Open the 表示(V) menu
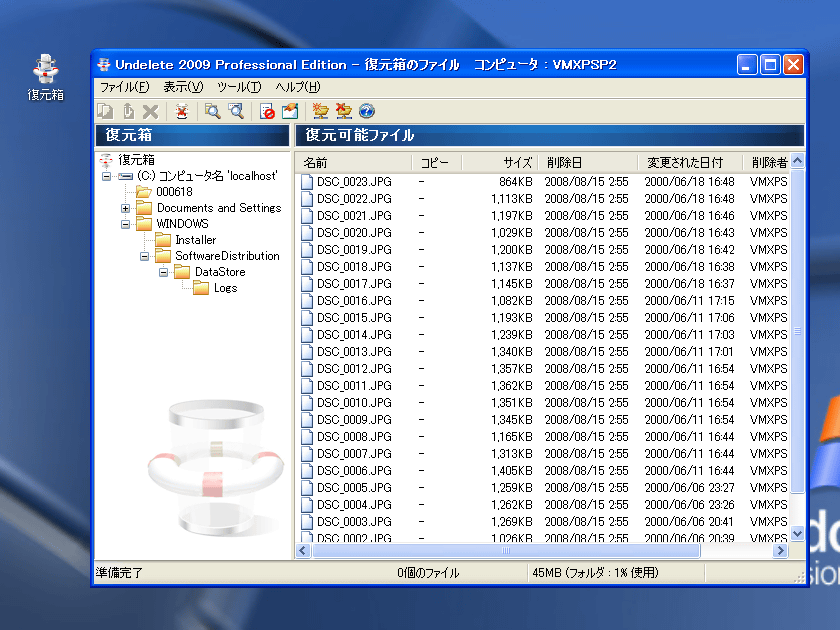840x630 pixels. 183,87
